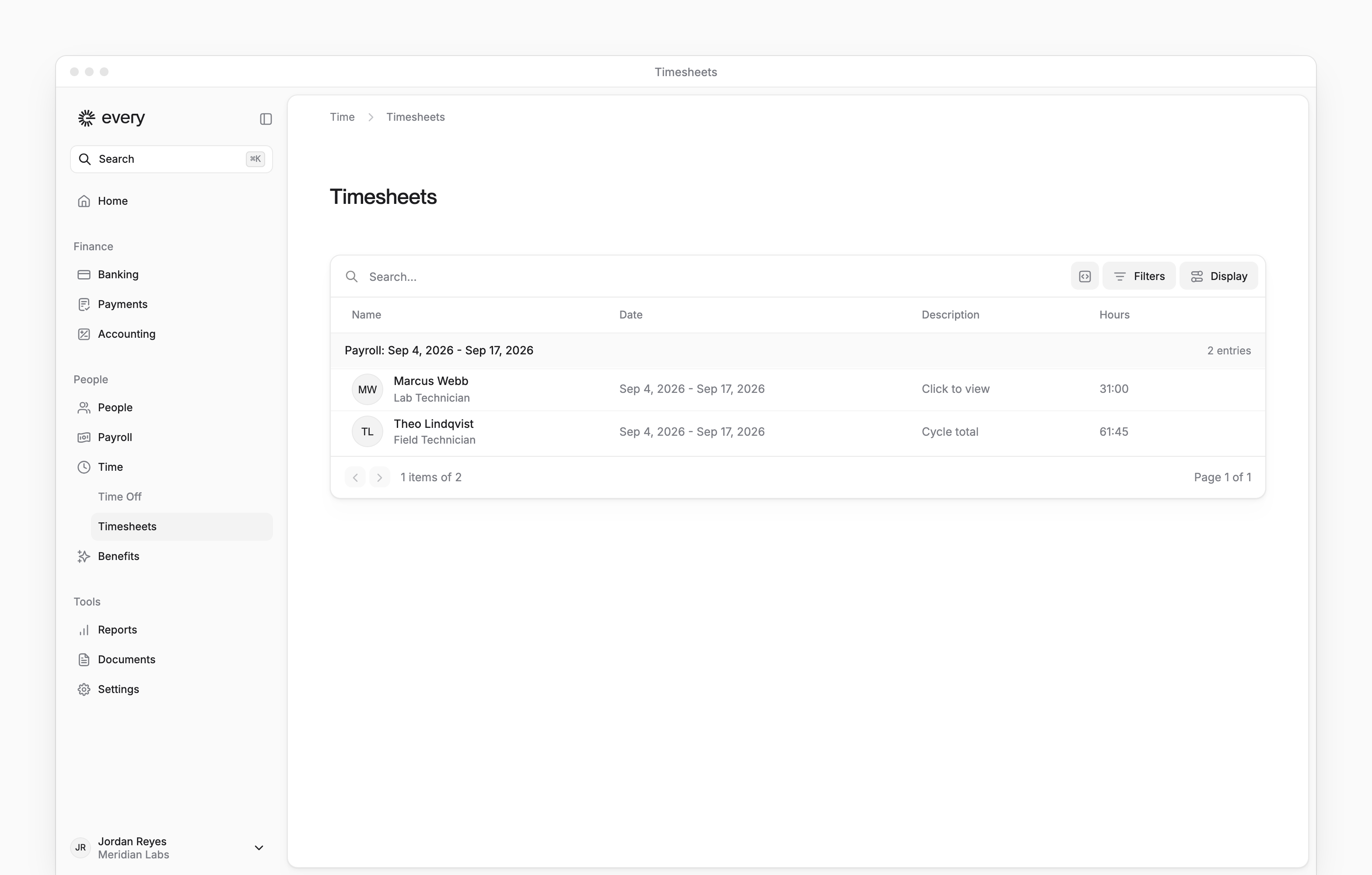Screen dimensions: 1372x875
Task: Click the TL avatar for Theo Lindqvist
Action: pos(367,432)
